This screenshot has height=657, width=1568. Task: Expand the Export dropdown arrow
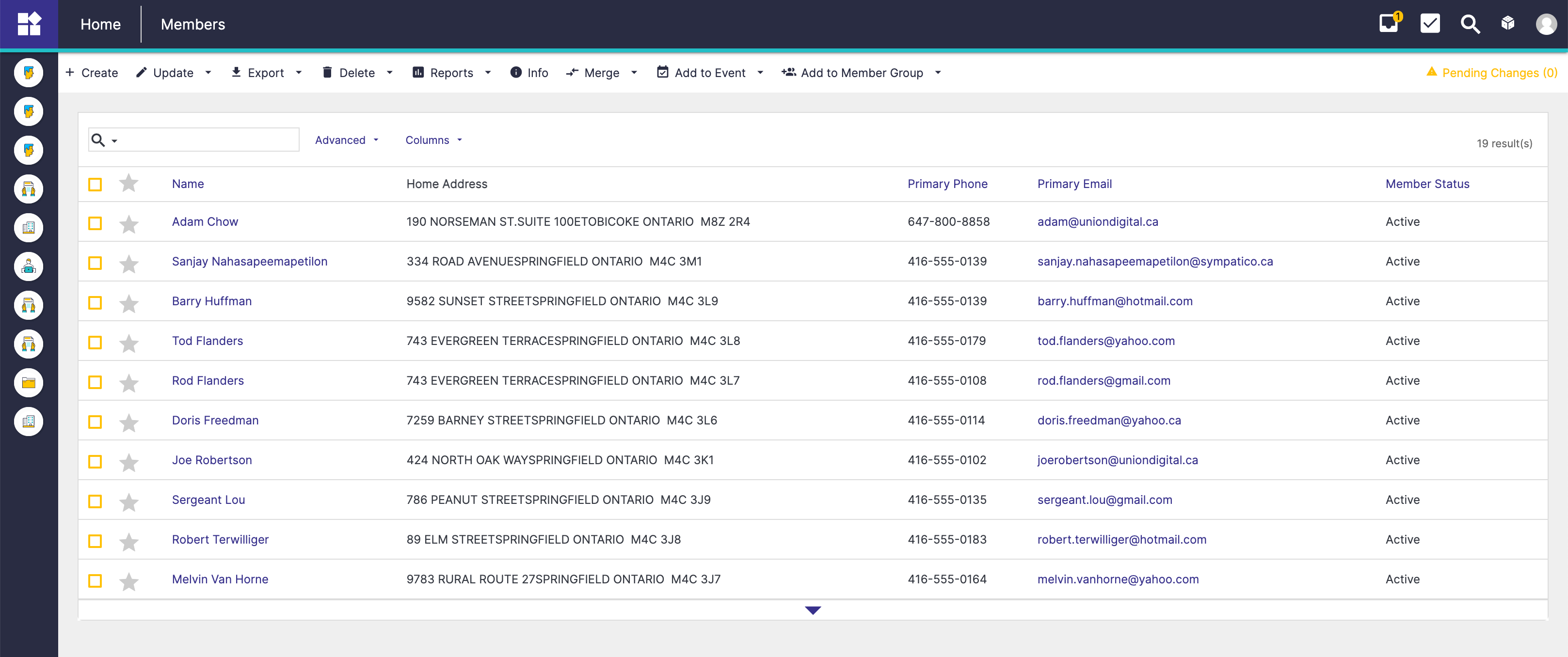click(299, 73)
